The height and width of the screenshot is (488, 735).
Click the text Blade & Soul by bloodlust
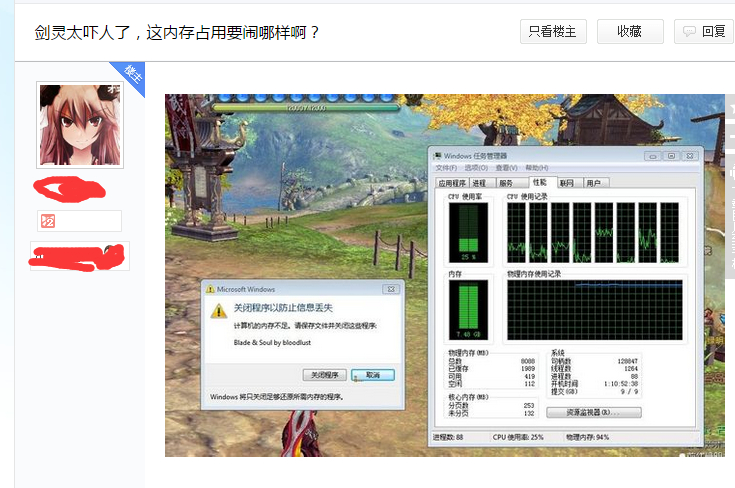(x=272, y=343)
